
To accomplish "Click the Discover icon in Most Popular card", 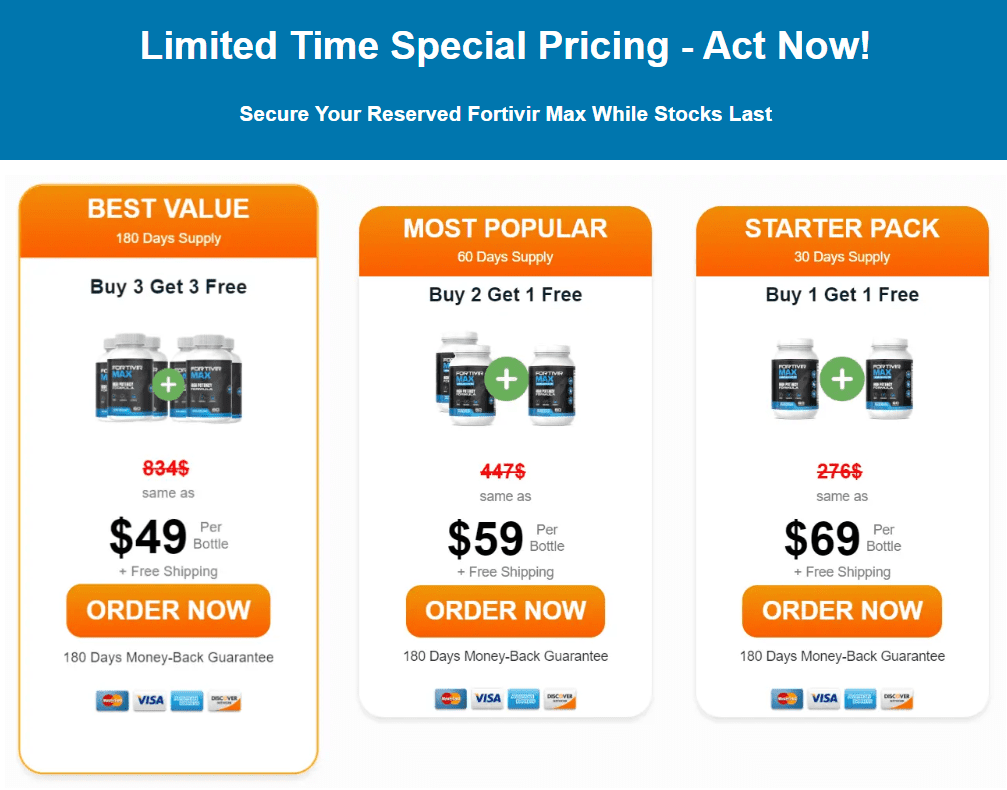I will (560, 699).
